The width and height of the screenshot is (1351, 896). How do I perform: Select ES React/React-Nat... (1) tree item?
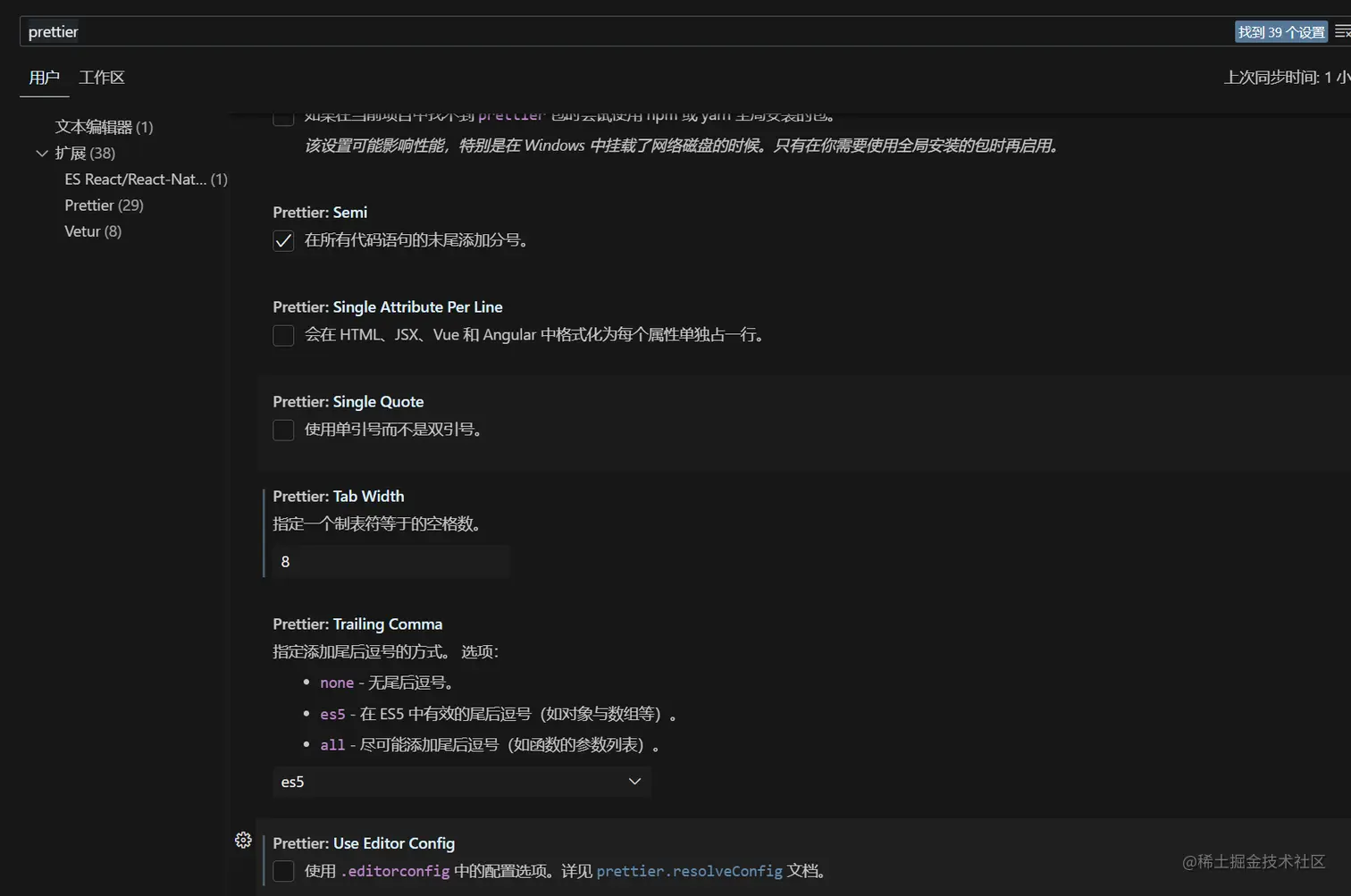click(146, 179)
